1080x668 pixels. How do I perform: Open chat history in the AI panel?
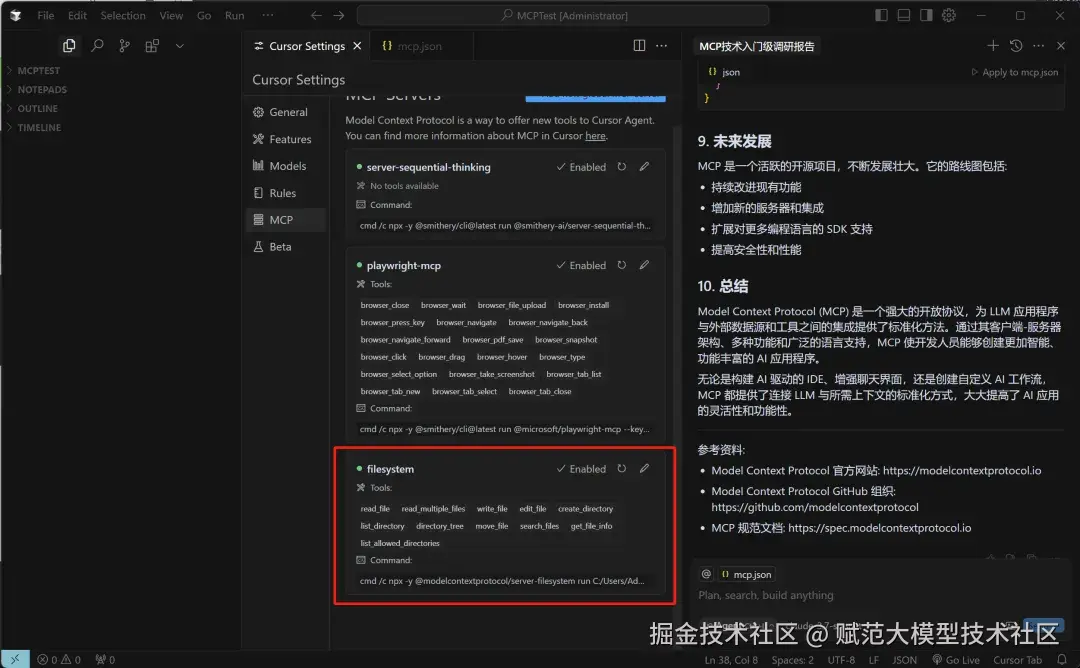tap(1016, 45)
